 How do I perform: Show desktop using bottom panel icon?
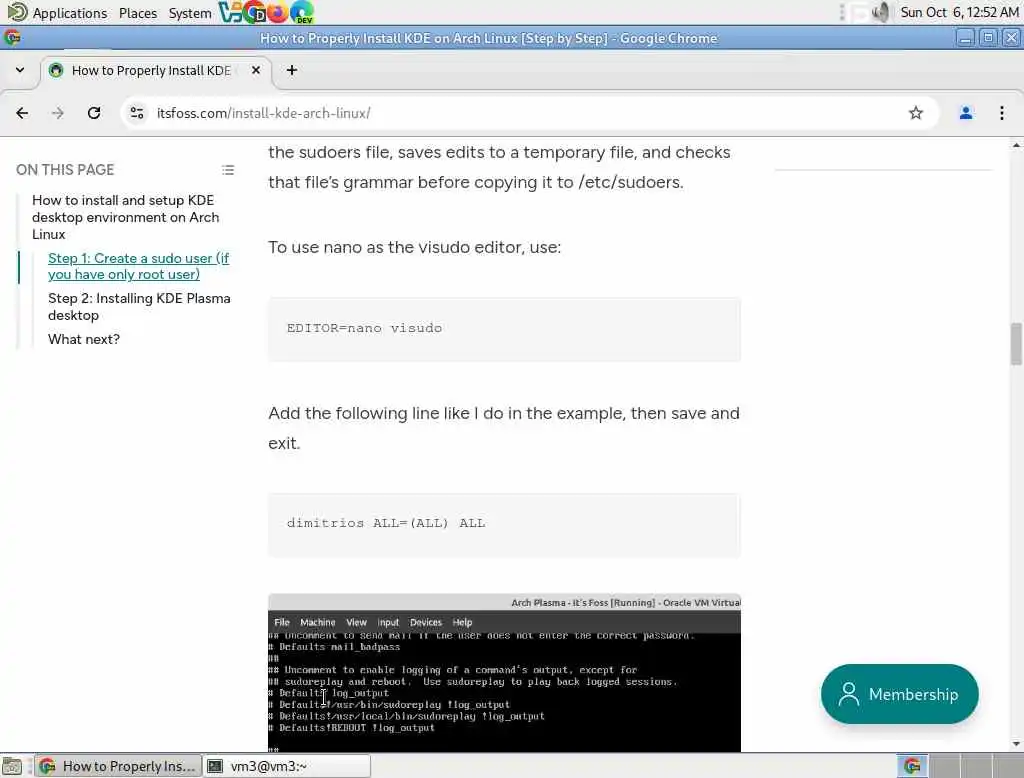12,766
